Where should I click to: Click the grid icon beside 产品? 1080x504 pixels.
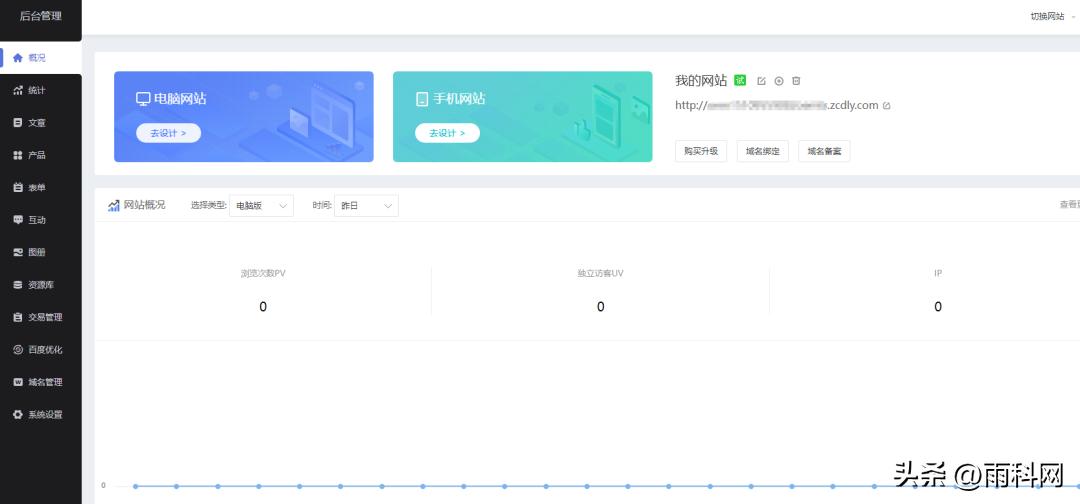18,155
